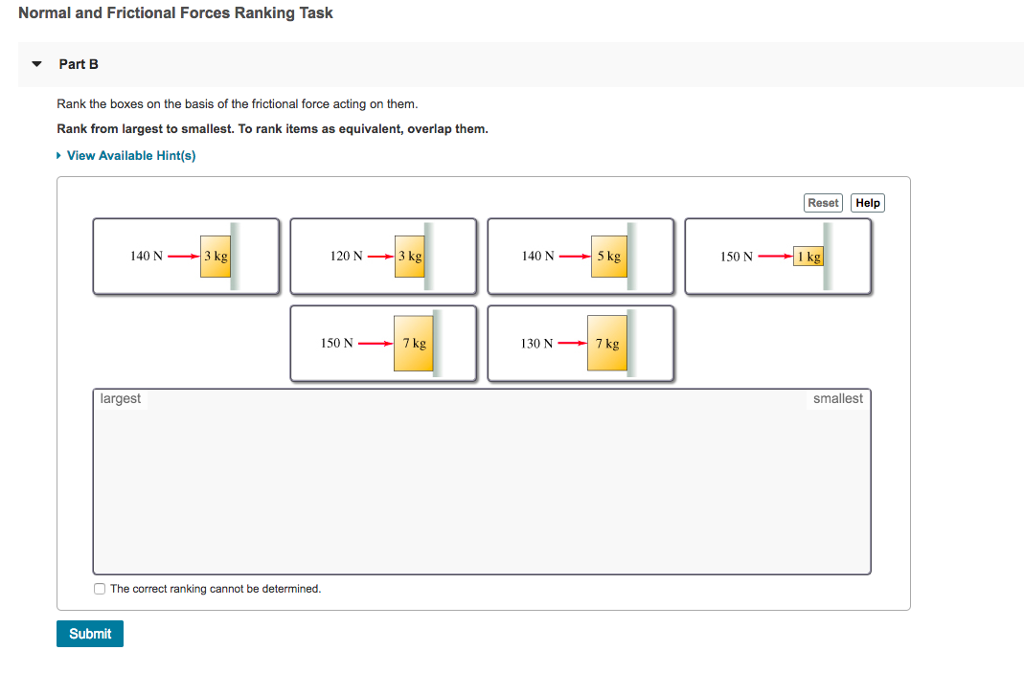Click the Part B header label
The image size is (1024, 673).
79,63
